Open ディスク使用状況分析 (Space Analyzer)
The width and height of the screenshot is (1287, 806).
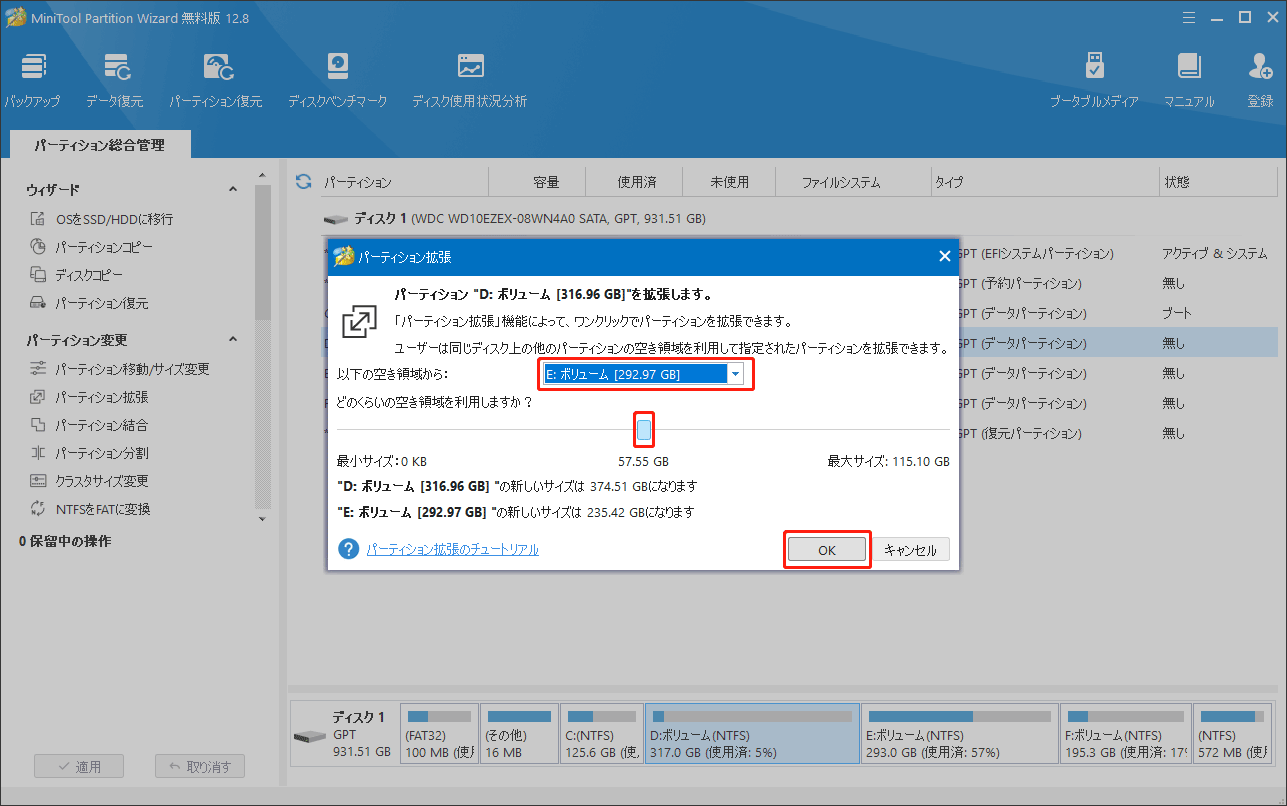470,81
